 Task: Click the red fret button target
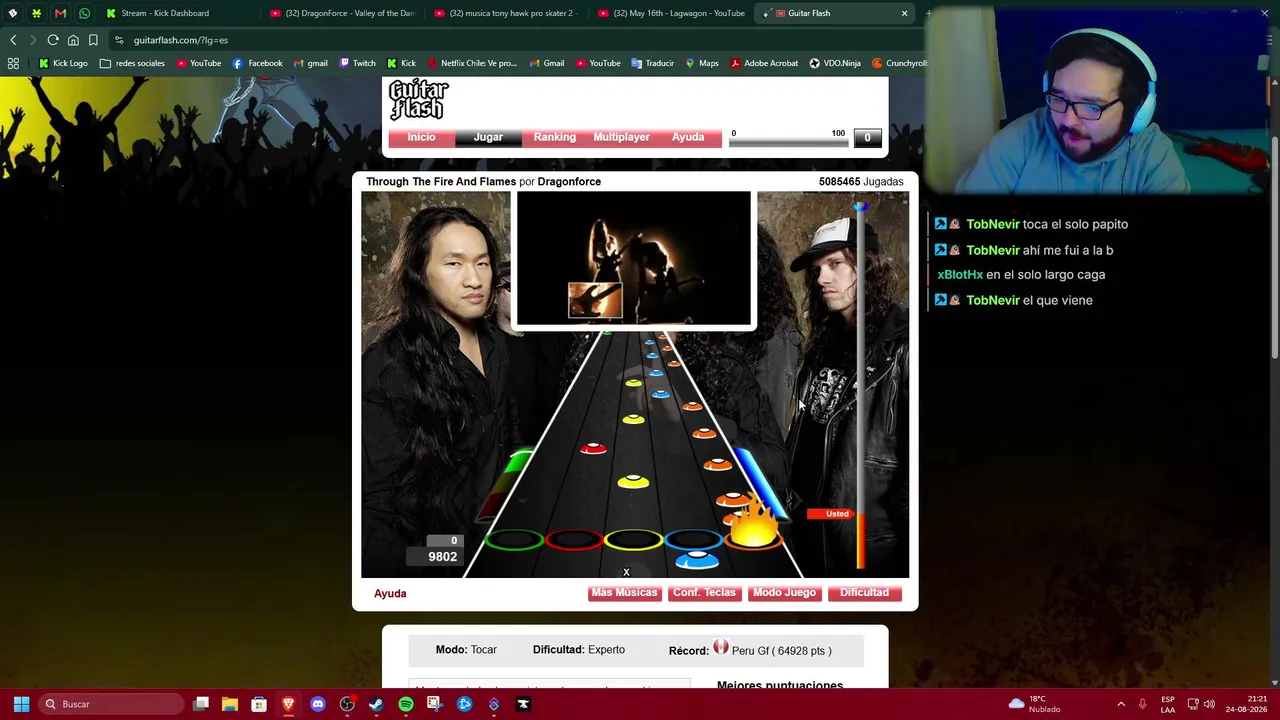(x=574, y=541)
